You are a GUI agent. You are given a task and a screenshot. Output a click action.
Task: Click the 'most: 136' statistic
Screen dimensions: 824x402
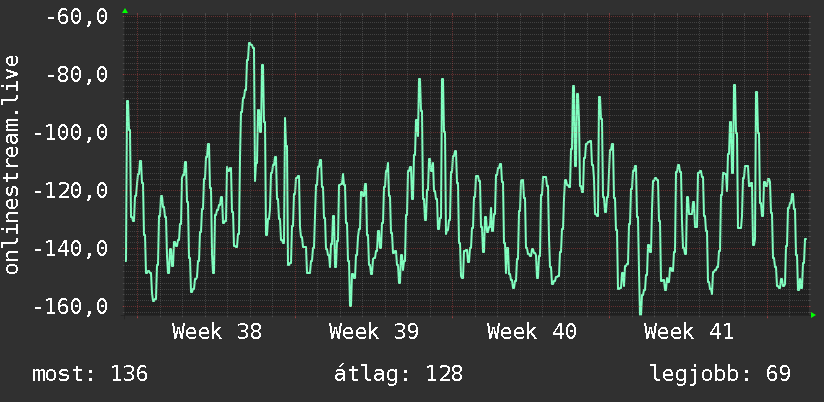pos(90,374)
